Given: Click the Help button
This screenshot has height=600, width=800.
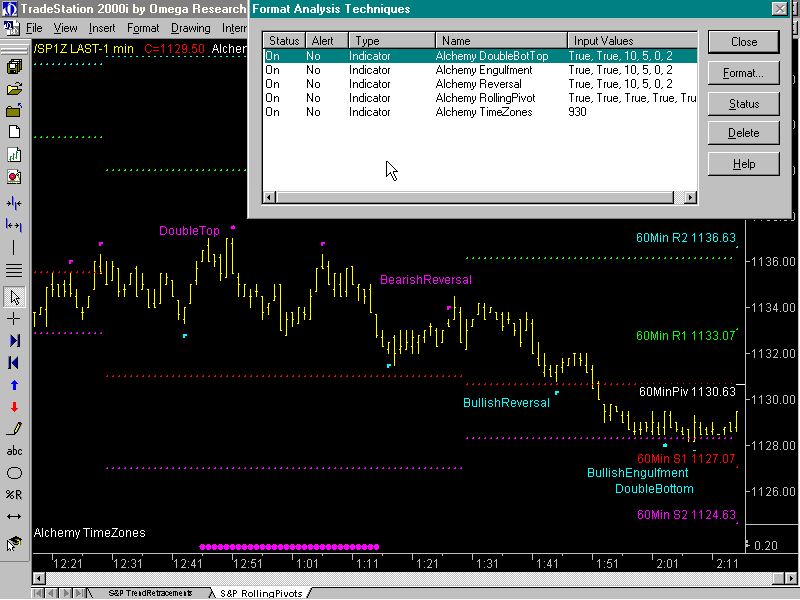Looking at the screenshot, I should [744, 164].
